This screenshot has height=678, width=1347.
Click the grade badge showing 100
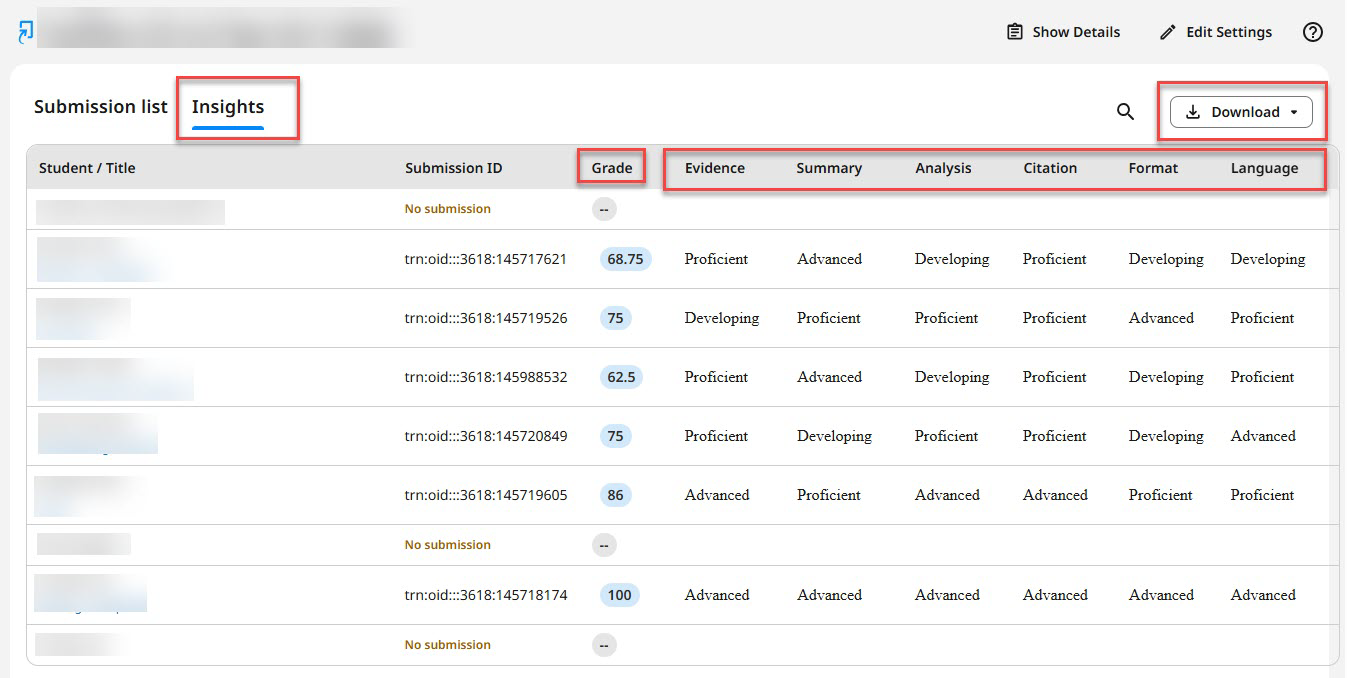point(619,595)
